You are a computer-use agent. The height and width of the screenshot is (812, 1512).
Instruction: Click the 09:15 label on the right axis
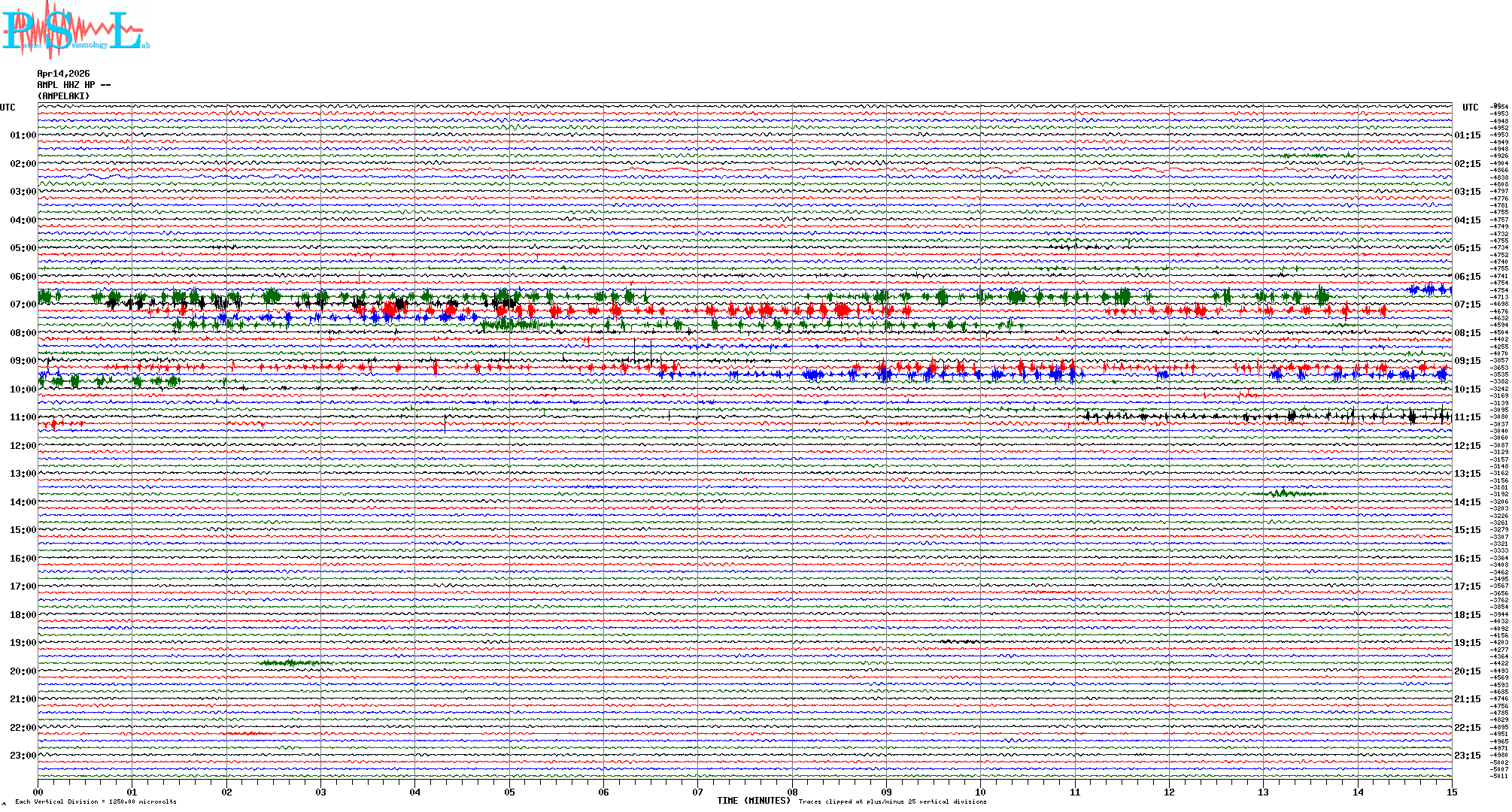click(x=1467, y=361)
